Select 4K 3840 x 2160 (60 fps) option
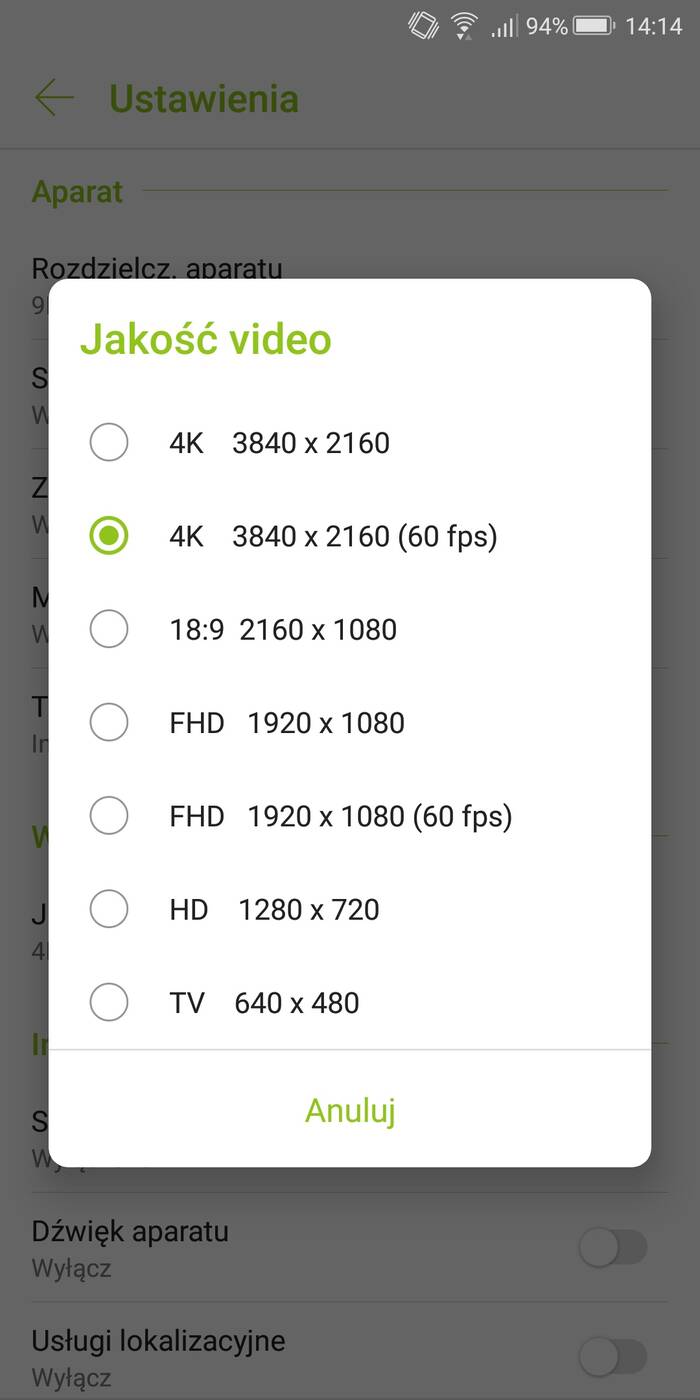Viewport: 700px width, 1400px height. 109,536
